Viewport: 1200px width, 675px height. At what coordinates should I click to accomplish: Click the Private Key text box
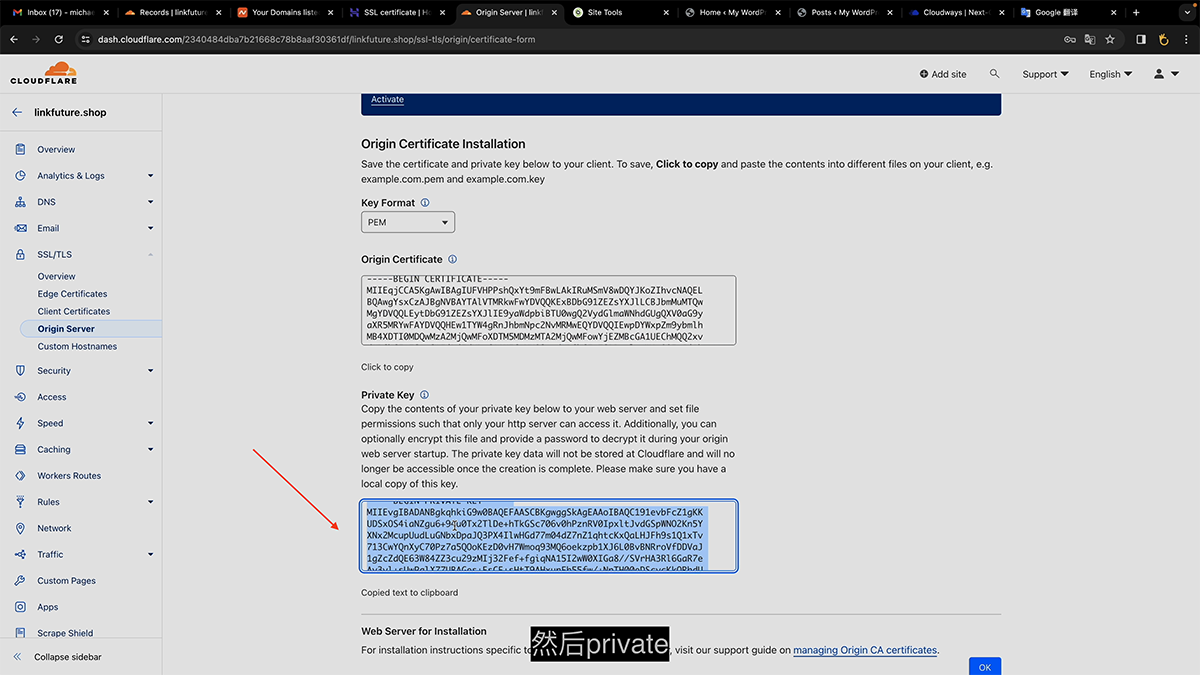(548, 536)
